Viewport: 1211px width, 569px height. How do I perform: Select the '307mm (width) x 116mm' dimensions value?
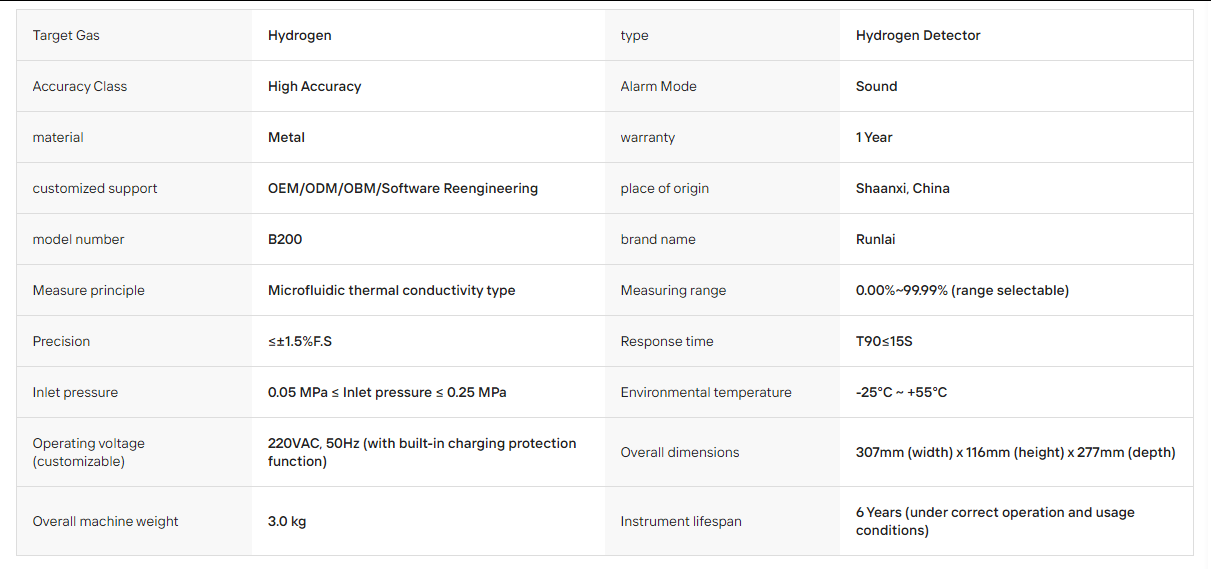[x=1016, y=452]
